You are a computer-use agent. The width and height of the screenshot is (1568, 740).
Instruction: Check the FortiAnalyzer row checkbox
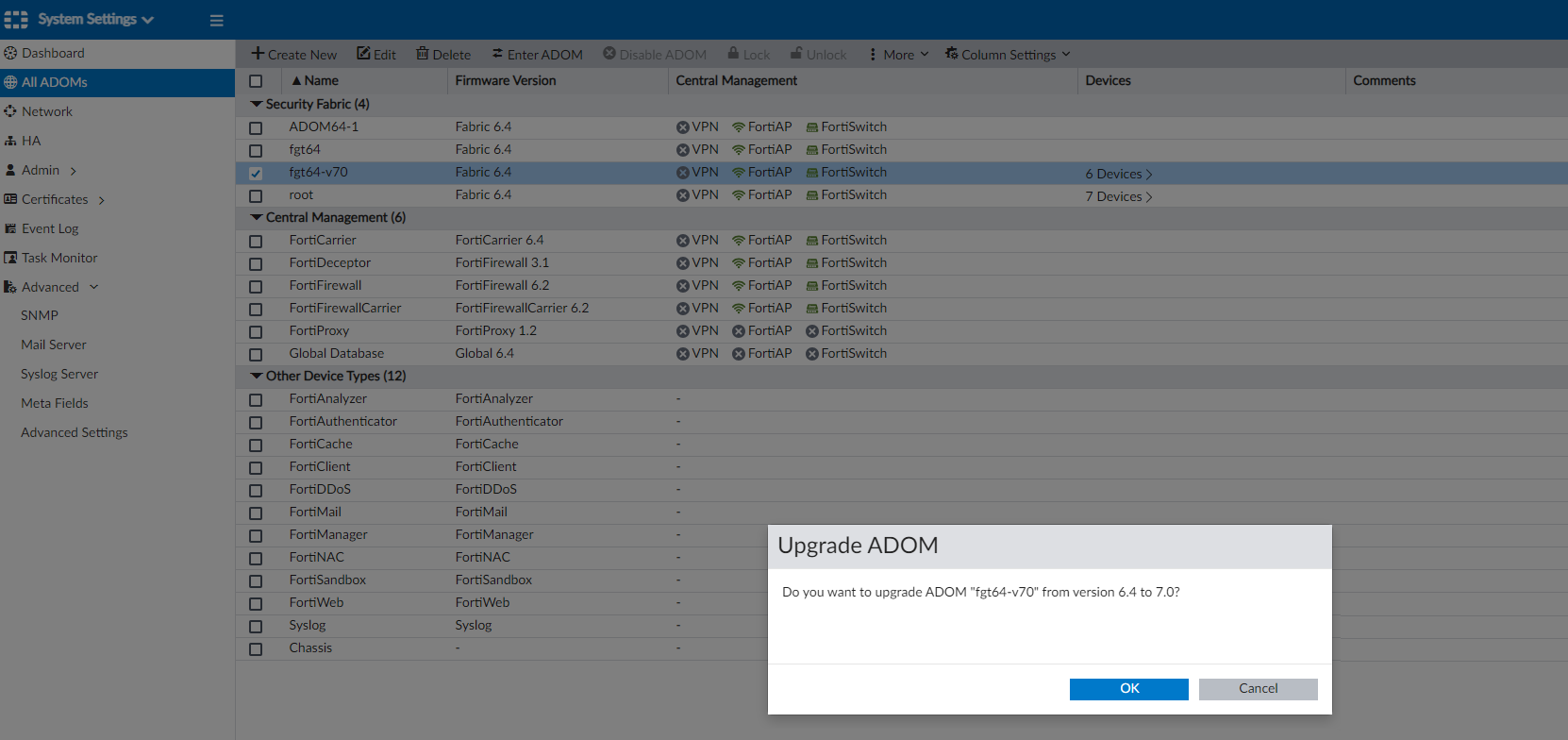(x=256, y=399)
